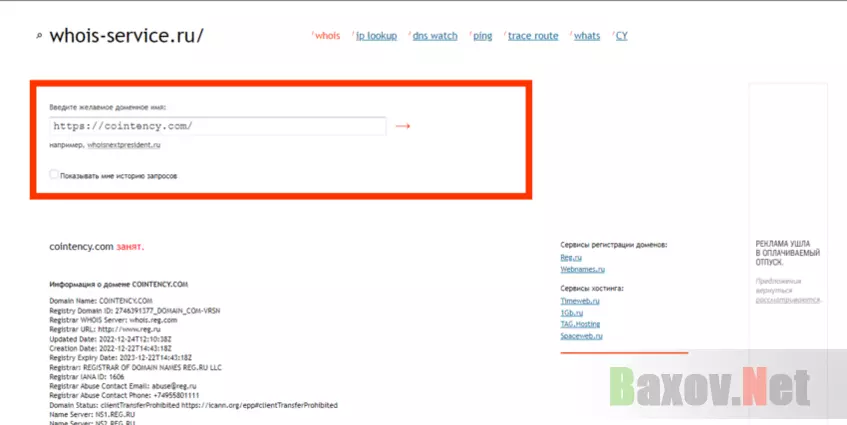Select the Registrar IANA ID line
The height and width of the screenshot is (425, 847).
[x=86, y=377]
